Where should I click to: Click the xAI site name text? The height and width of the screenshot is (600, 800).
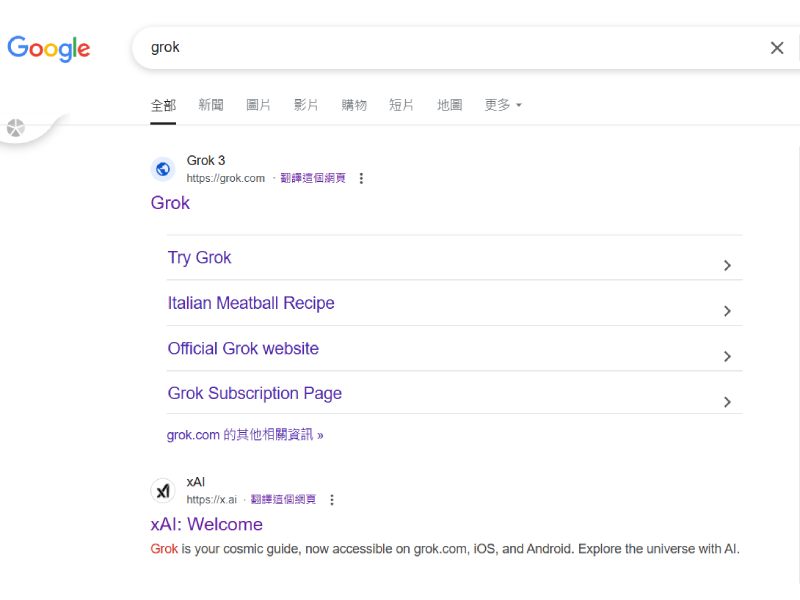[196, 482]
